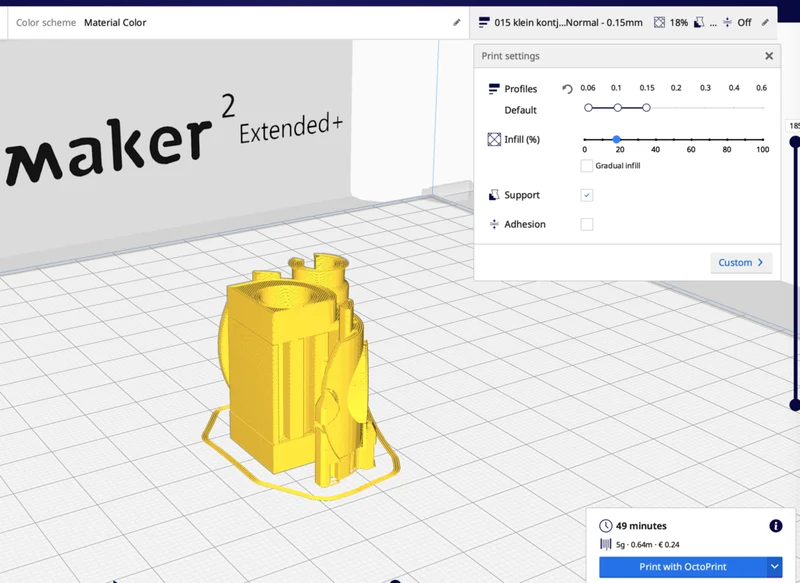Expand Print with OctoPrint dropdown arrow

tap(774, 567)
